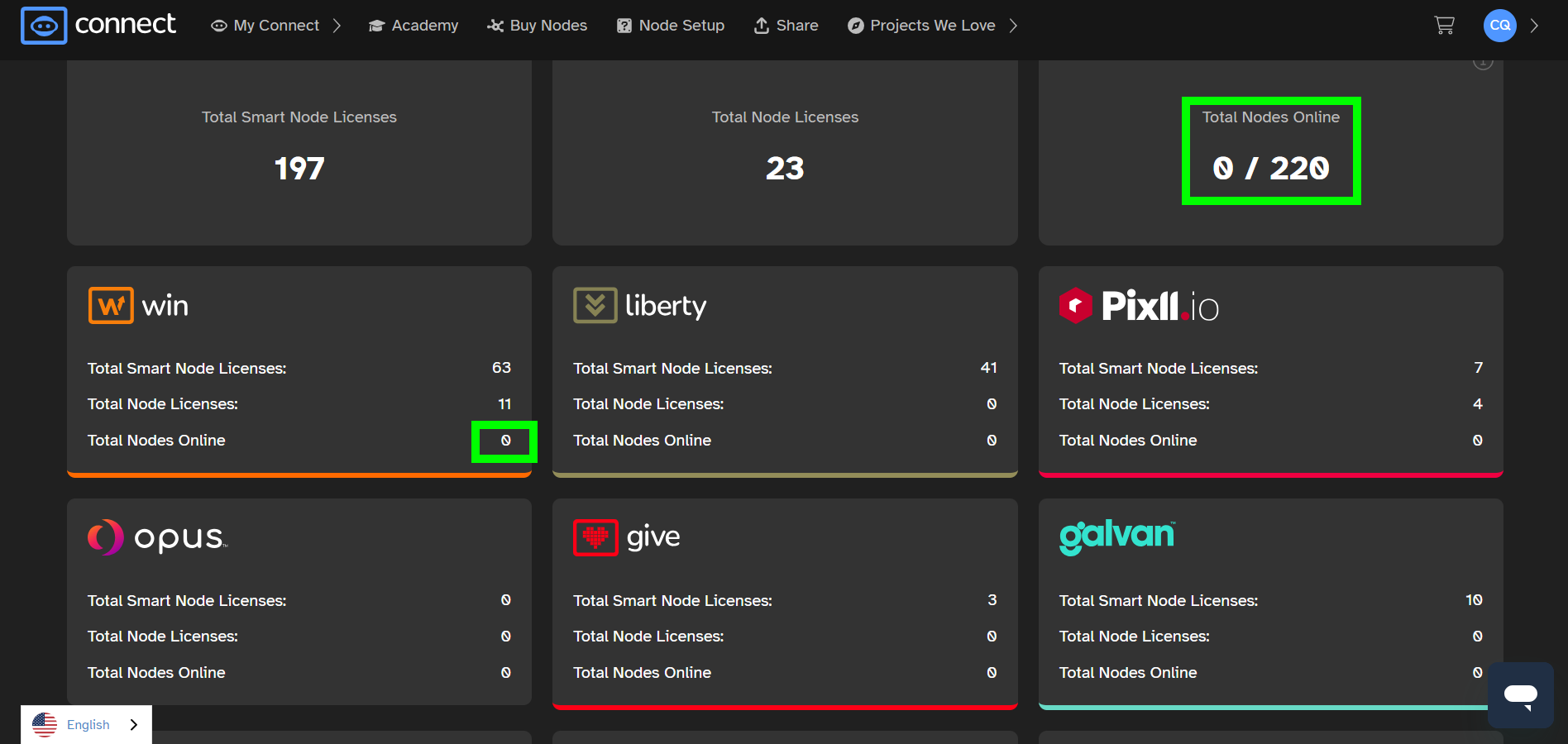This screenshot has height=744, width=1568.
Task: Select English language label
Action: (x=88, y=725)
